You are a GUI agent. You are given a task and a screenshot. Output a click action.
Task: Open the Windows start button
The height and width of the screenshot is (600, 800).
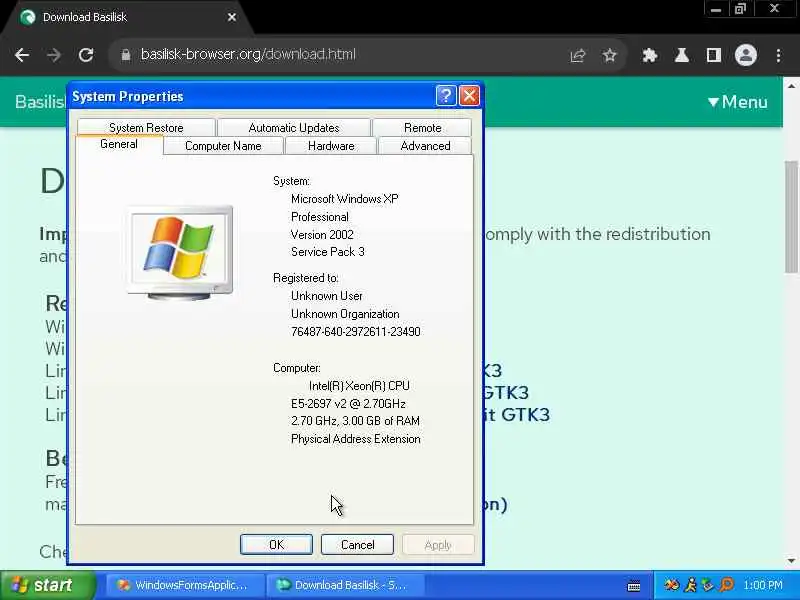coord(47,585)
